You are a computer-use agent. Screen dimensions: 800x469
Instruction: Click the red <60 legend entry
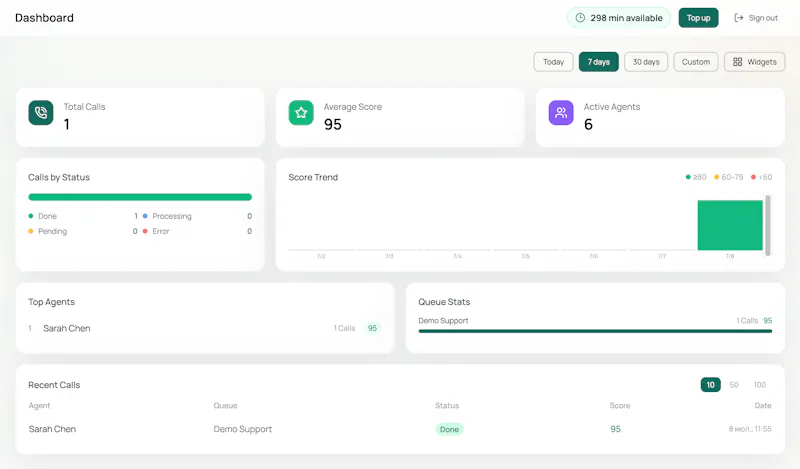(x=761, y=177)
